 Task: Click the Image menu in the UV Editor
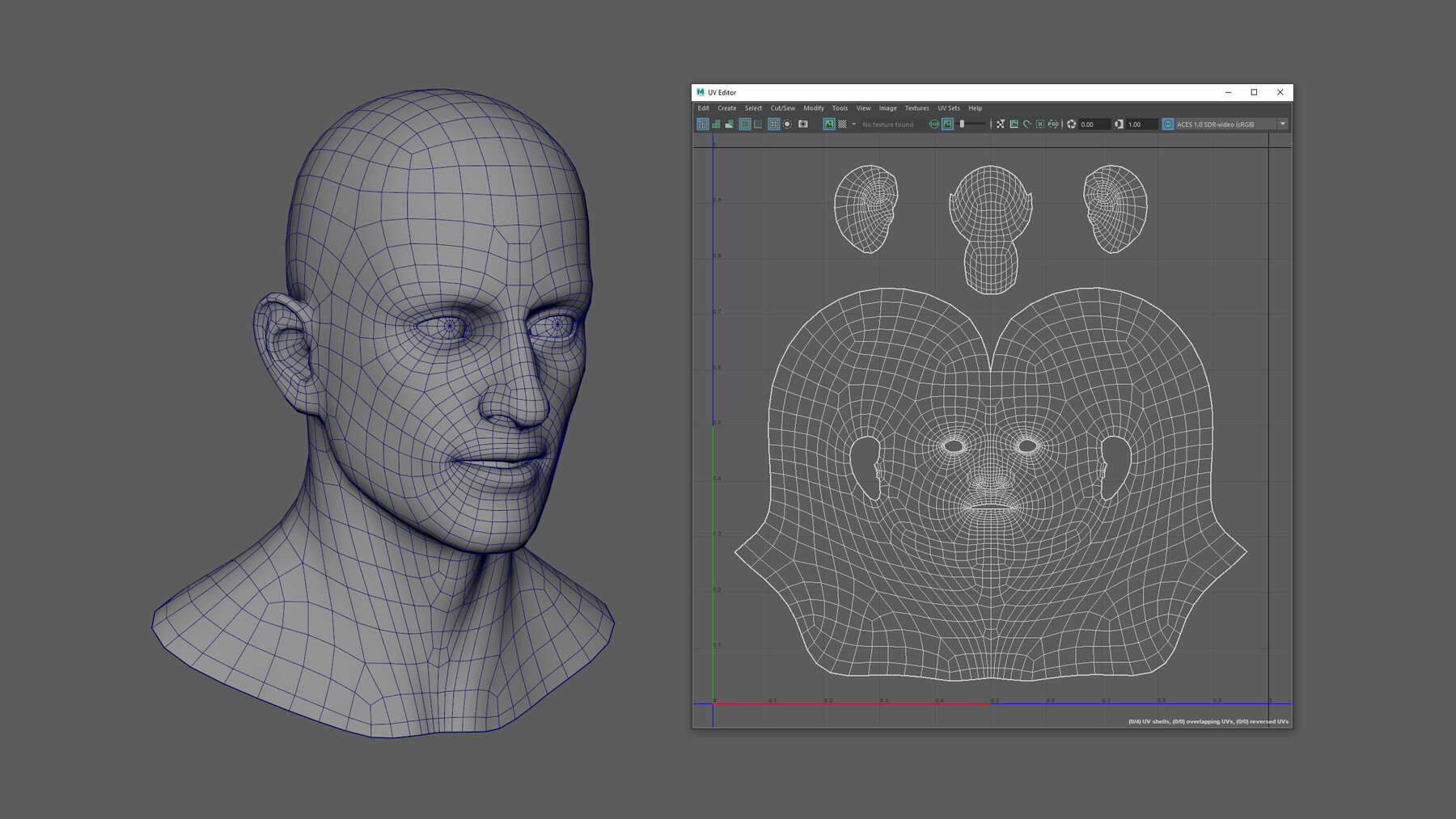[887, 108]
